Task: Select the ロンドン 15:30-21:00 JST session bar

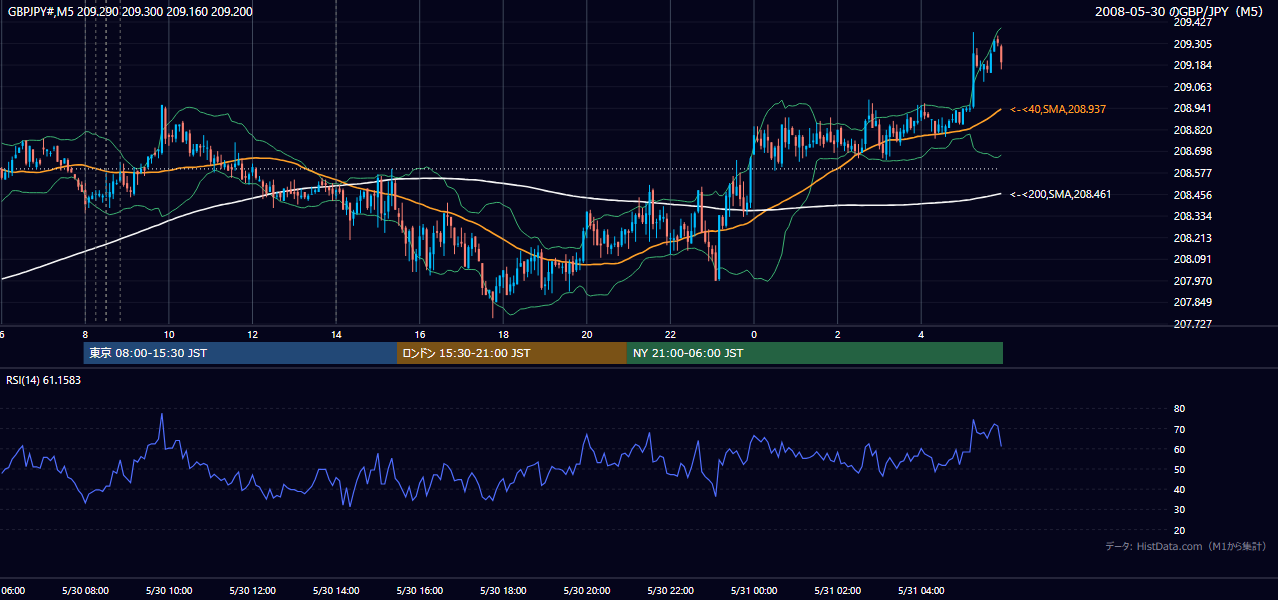Action: click(512, 353)
